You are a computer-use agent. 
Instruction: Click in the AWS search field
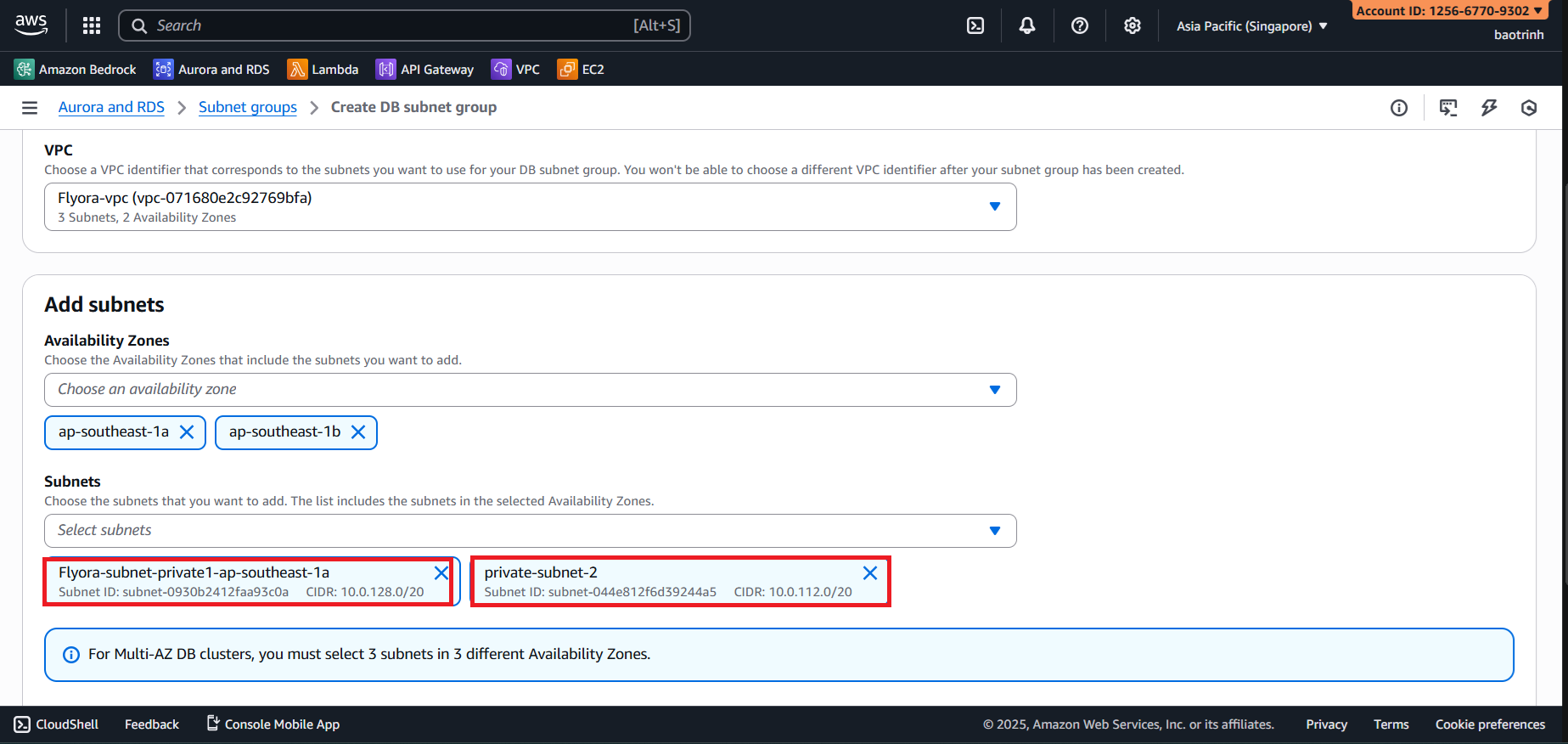tap(391, 25)
